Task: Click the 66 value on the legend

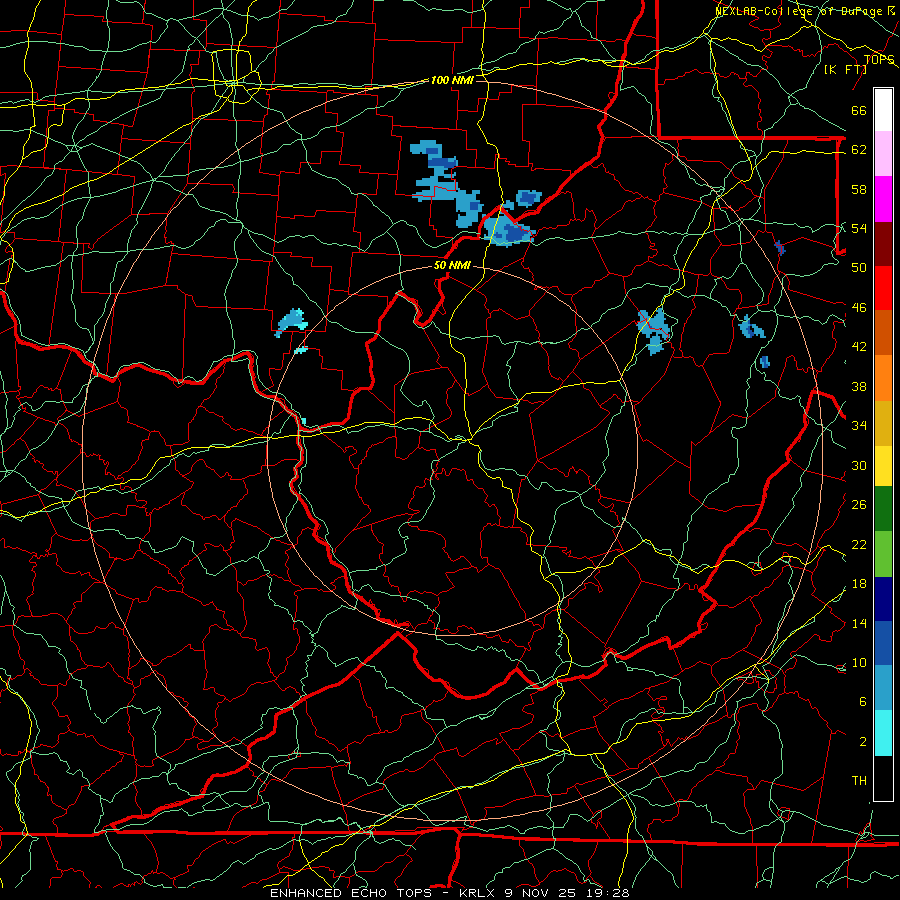Action: point(859,110)
